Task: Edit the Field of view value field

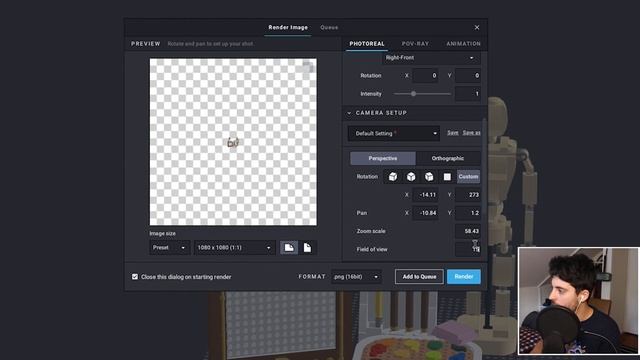Action: click(468, 249)
